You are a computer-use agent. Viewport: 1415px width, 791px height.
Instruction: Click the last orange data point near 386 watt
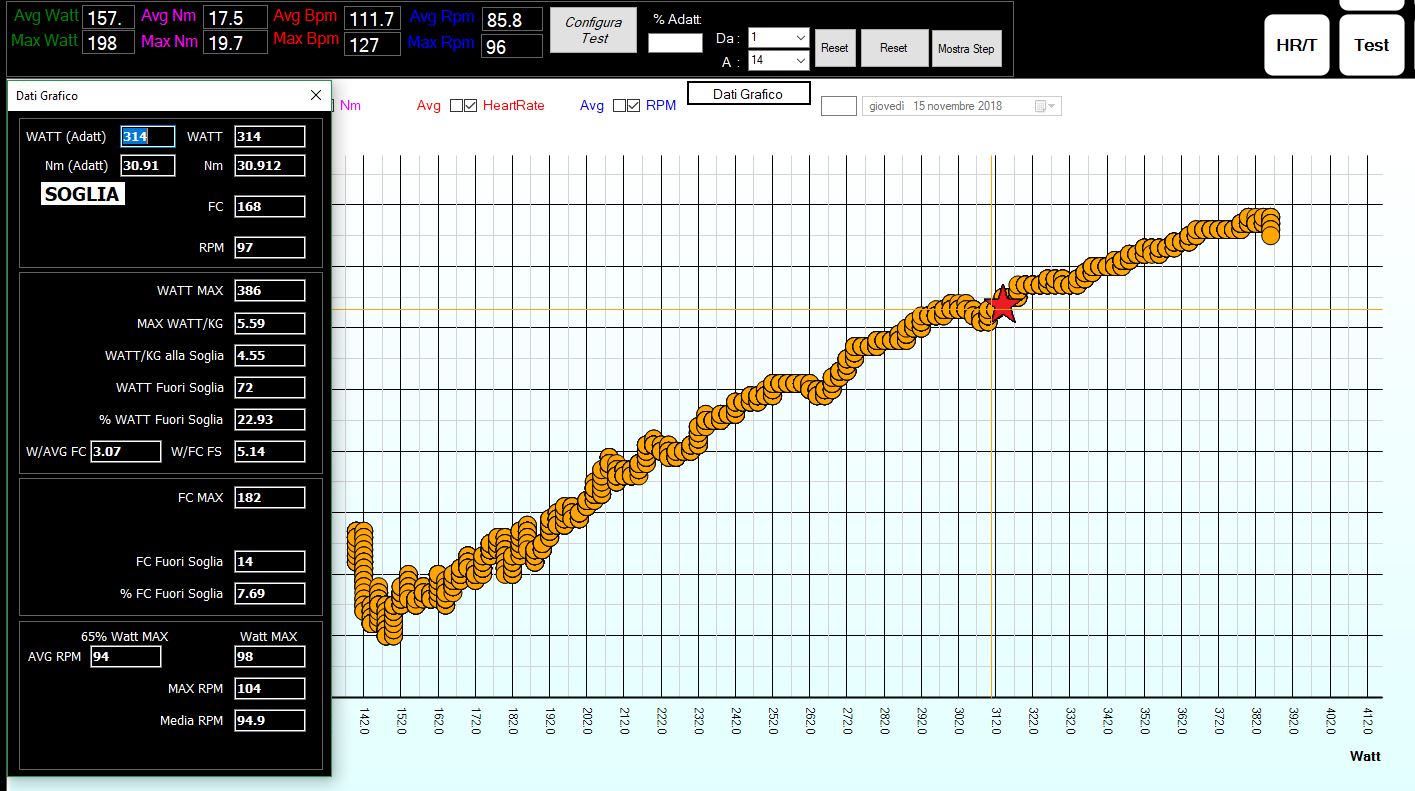point(1270,234)
